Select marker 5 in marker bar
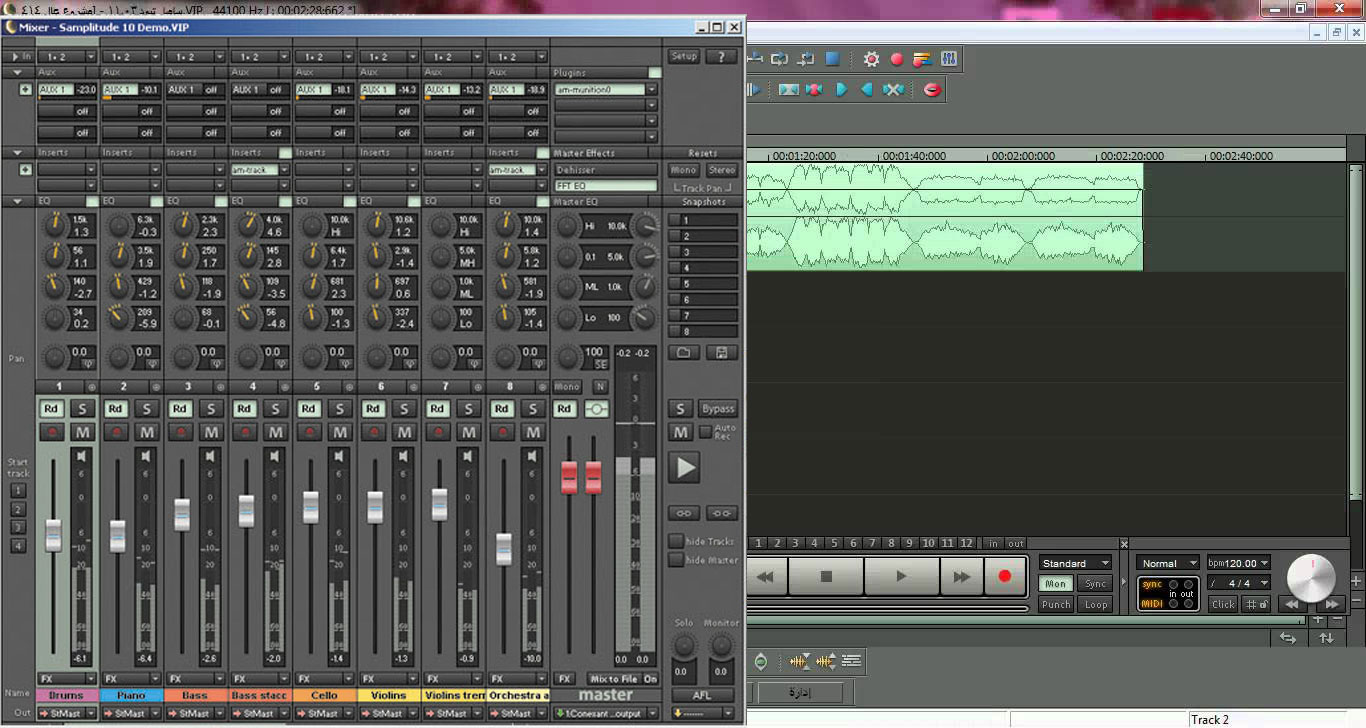This screenshot has height=728, width=1366. [x=834, y=543]
